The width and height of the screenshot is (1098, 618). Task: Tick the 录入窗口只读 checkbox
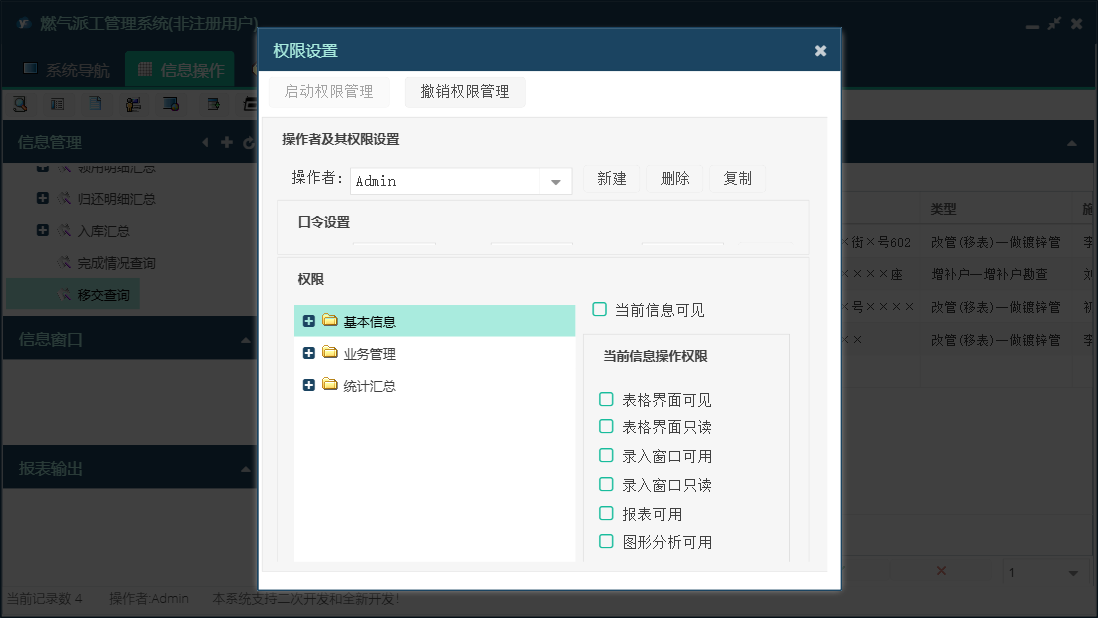[606, 484]
